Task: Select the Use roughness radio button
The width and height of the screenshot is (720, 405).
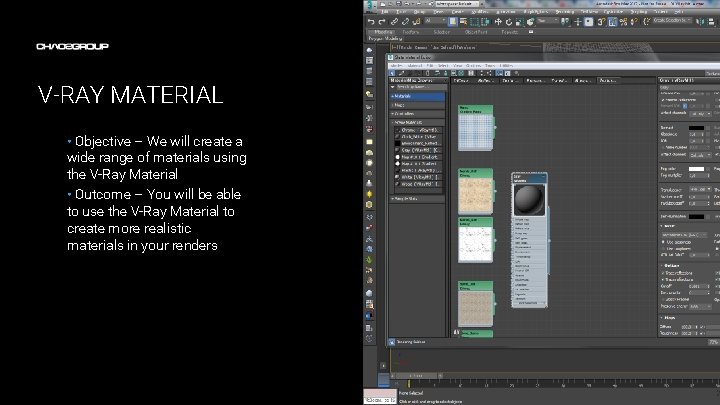Action: [663, 248]
